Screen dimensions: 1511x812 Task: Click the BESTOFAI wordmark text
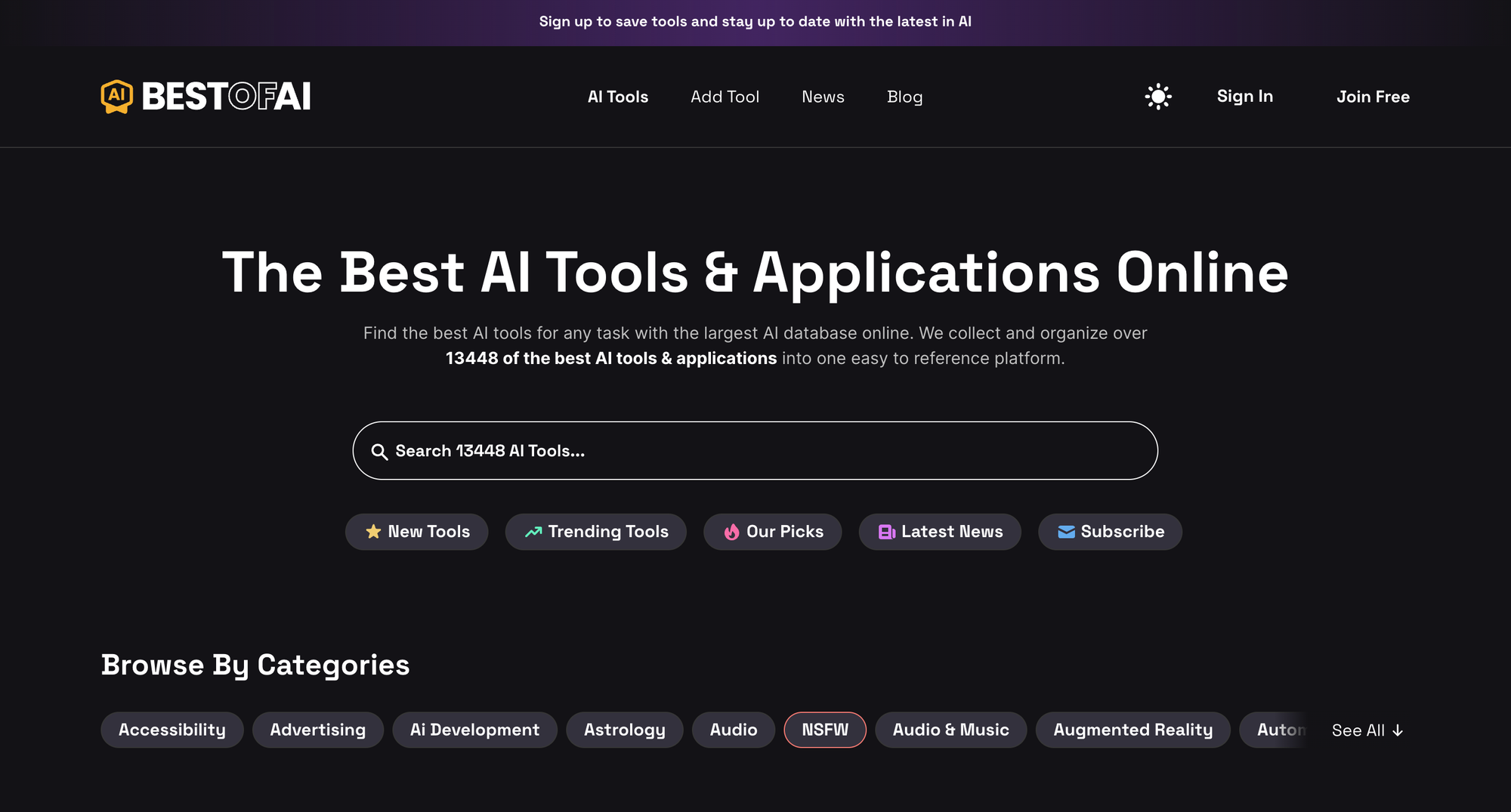point(227,97)
